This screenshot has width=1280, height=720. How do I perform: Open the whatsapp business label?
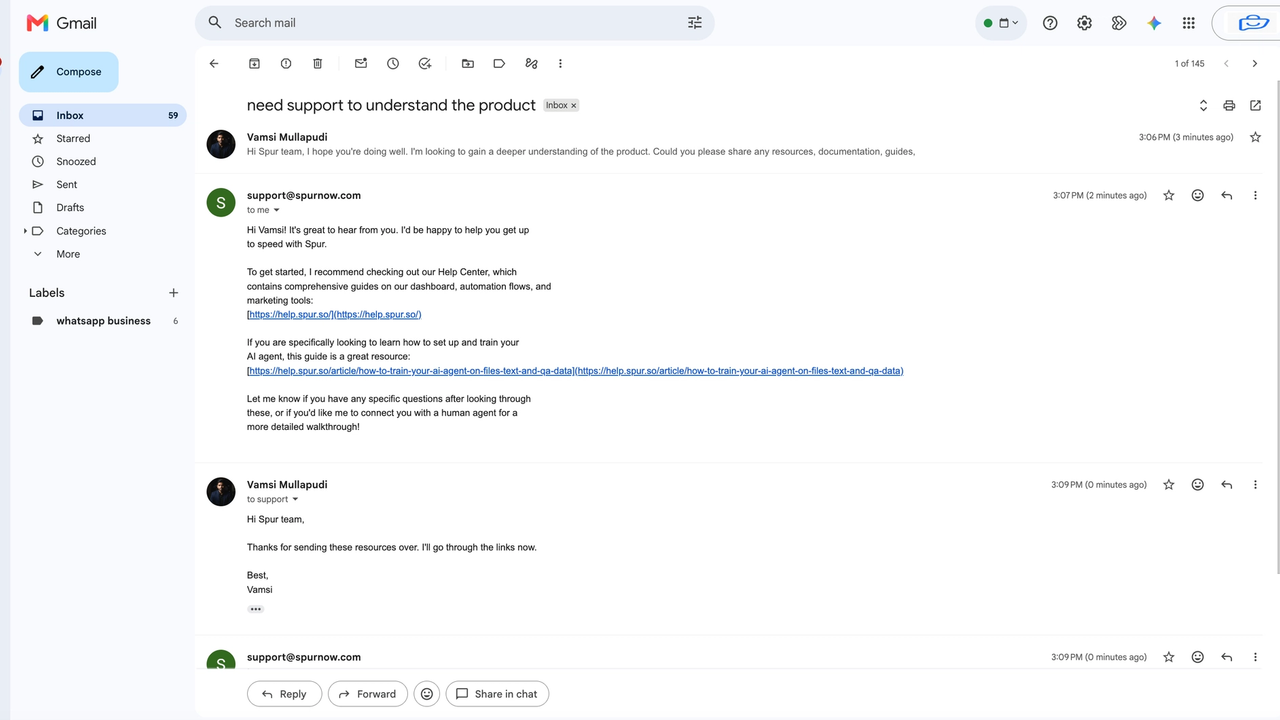tap(103, 321)
